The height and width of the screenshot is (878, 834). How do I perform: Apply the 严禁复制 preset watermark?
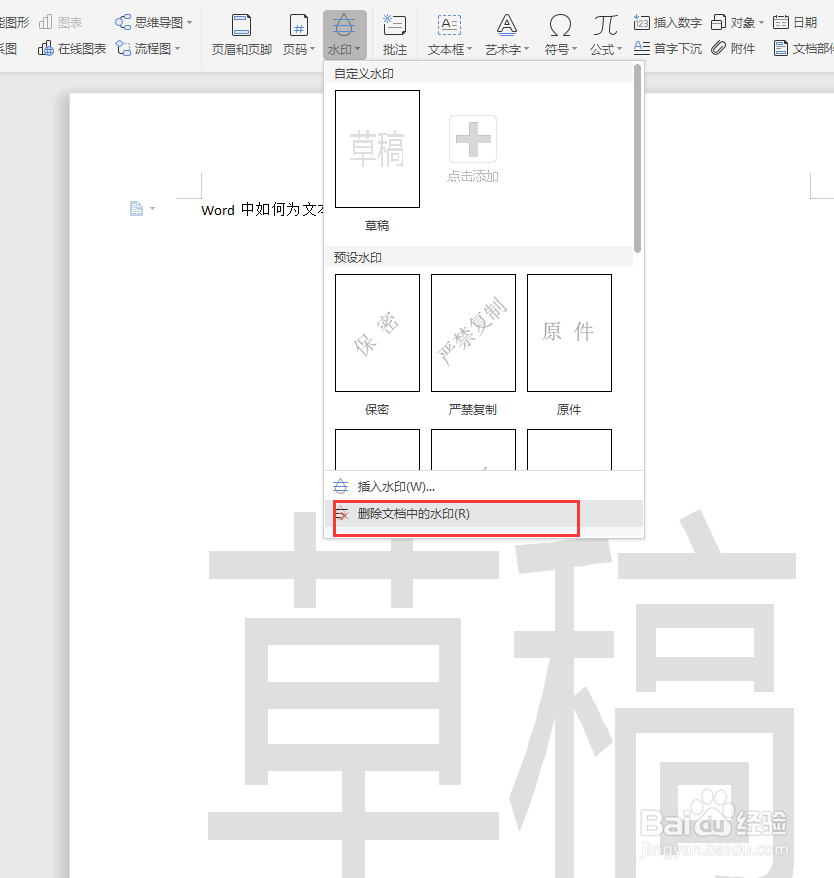click(x=472, y=332)
